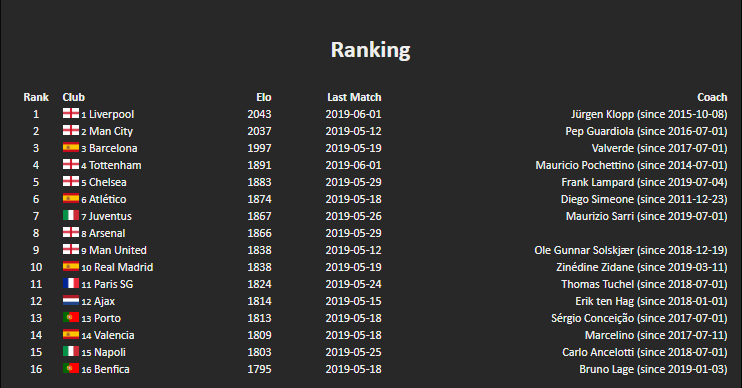This screenshot has height=388, width=742.
Task: Click the Elo column header
Action: point(264,97)
